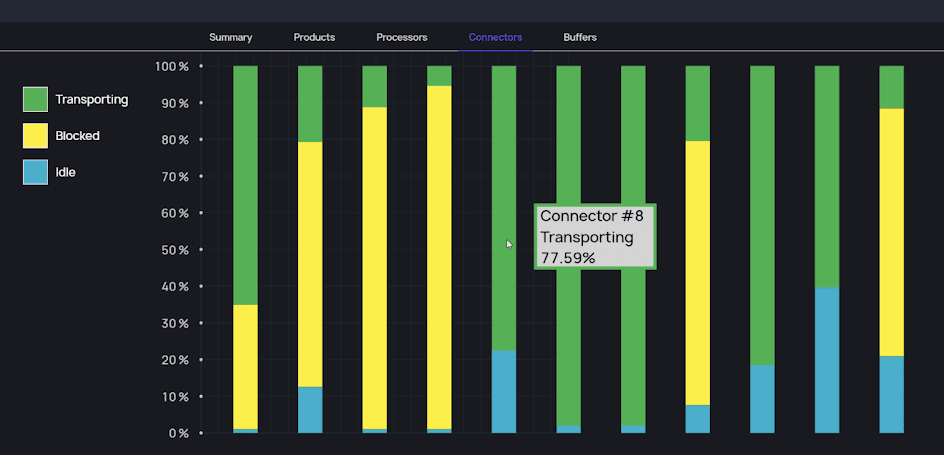Screen dimensions: 944x455
Task: Click the 40 % axis label
Action: (x=174, y=286)
